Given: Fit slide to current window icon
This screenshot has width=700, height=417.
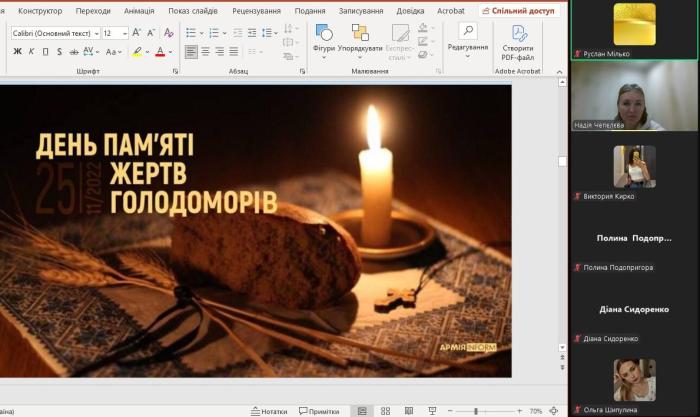Looking at the screenshot, I should click(553, 411).
